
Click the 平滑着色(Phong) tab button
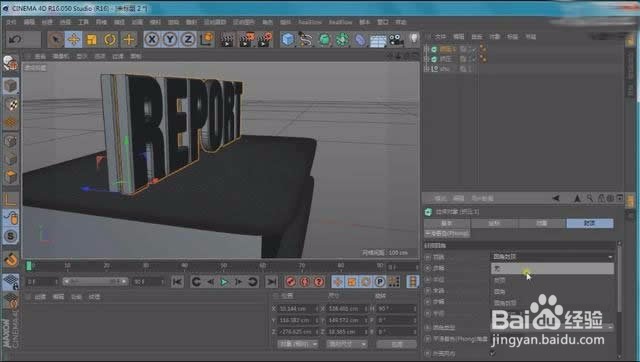447,233
